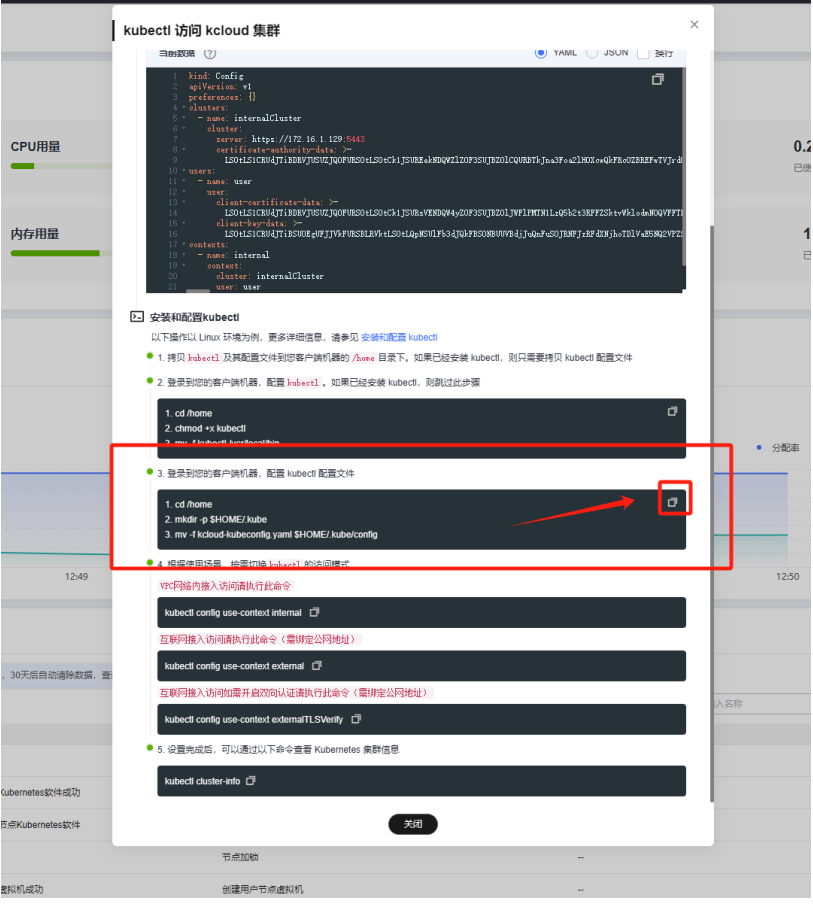Click the server https://172.16.1.129:5443 line
The width and height of the screenshot is (813, 904).
291,140
